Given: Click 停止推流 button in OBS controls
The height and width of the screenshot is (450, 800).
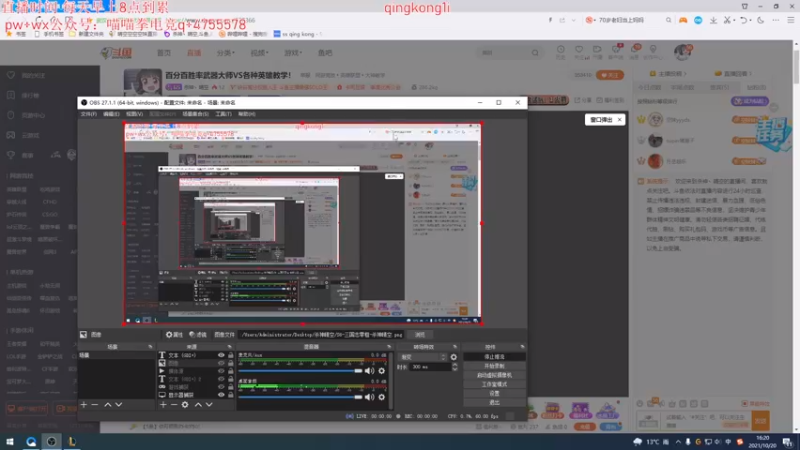Looking at the screenshot, I should coord(494,357).
